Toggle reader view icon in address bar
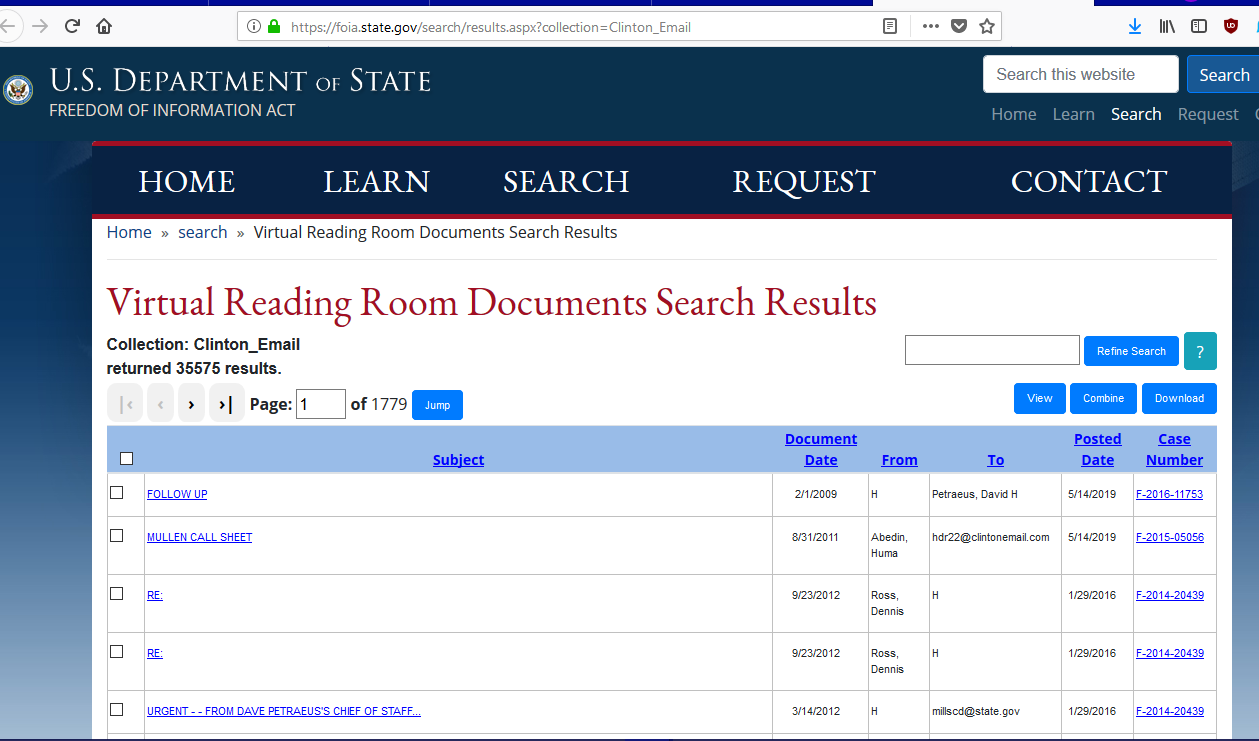 tap(890, 27)
